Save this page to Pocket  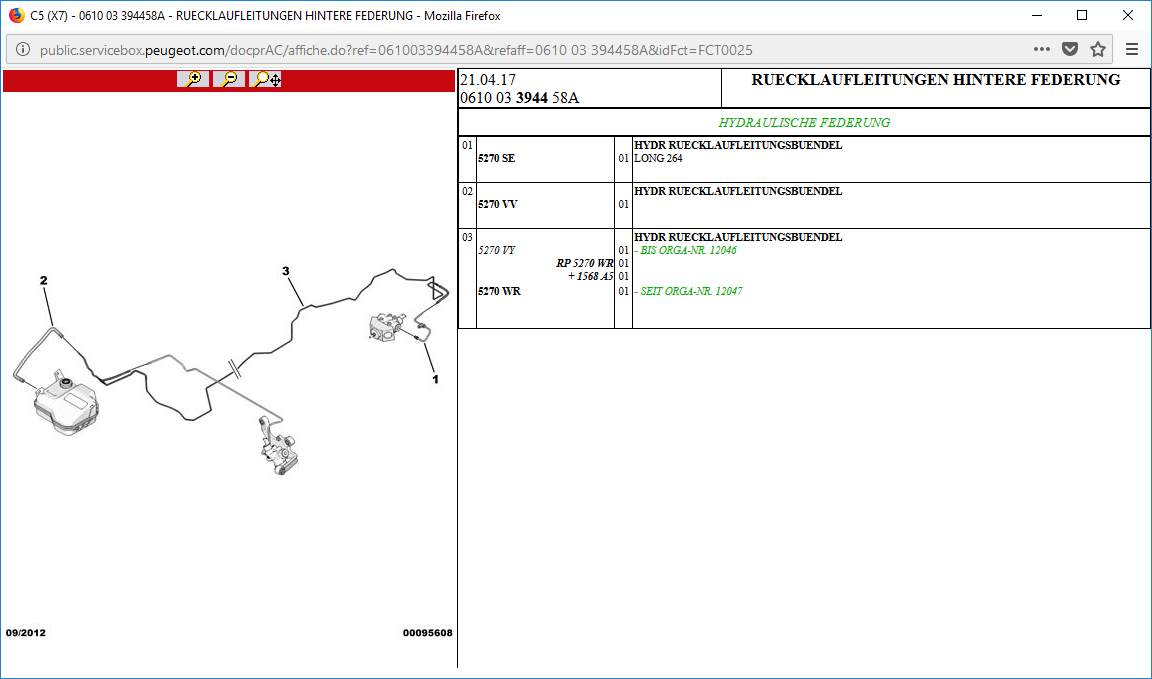pyautogui.click(x=1070, y=49)
